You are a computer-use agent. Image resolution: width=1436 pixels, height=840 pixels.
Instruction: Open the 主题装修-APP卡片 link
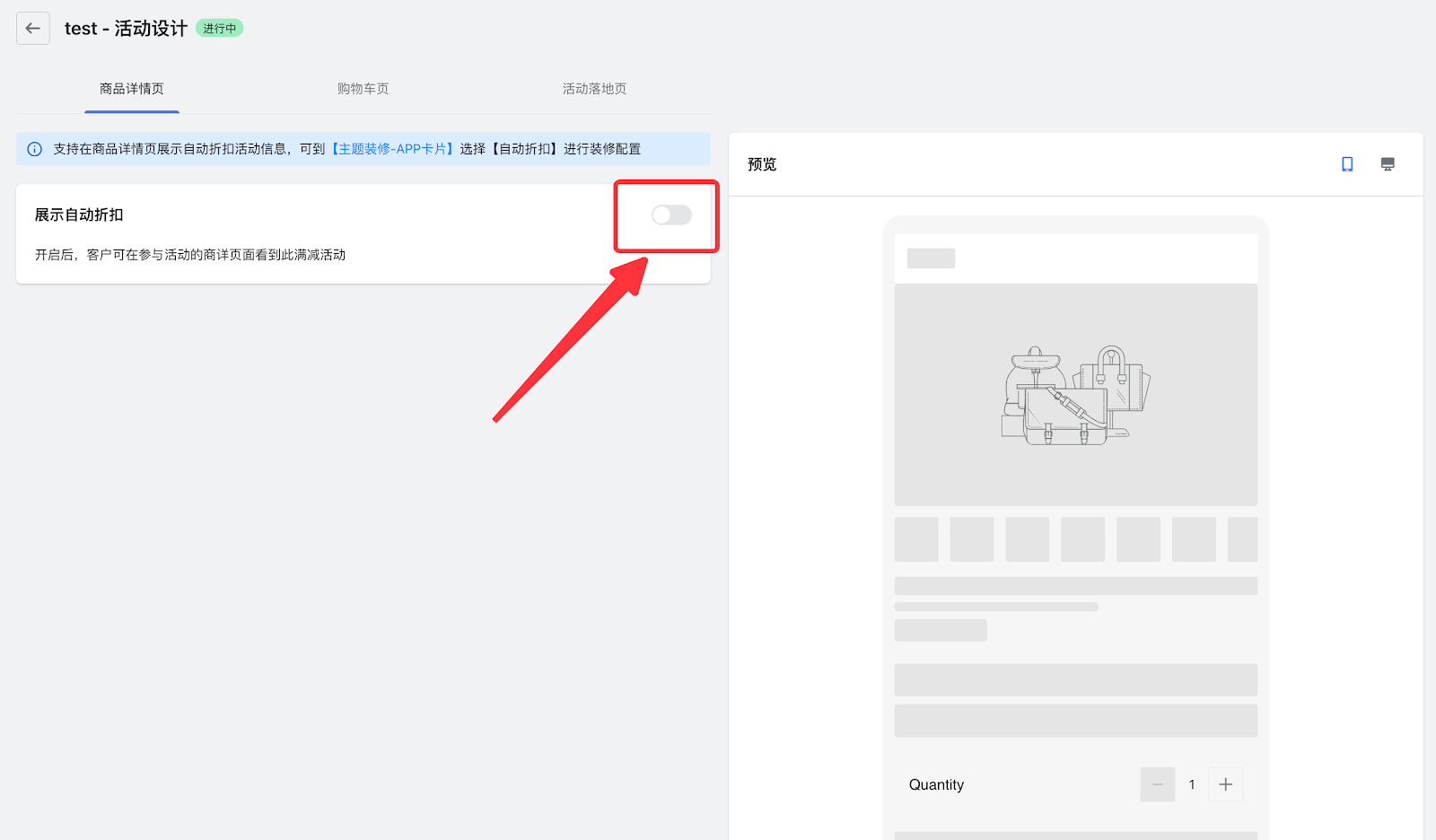pyautogui.click(x=392, y=149)
